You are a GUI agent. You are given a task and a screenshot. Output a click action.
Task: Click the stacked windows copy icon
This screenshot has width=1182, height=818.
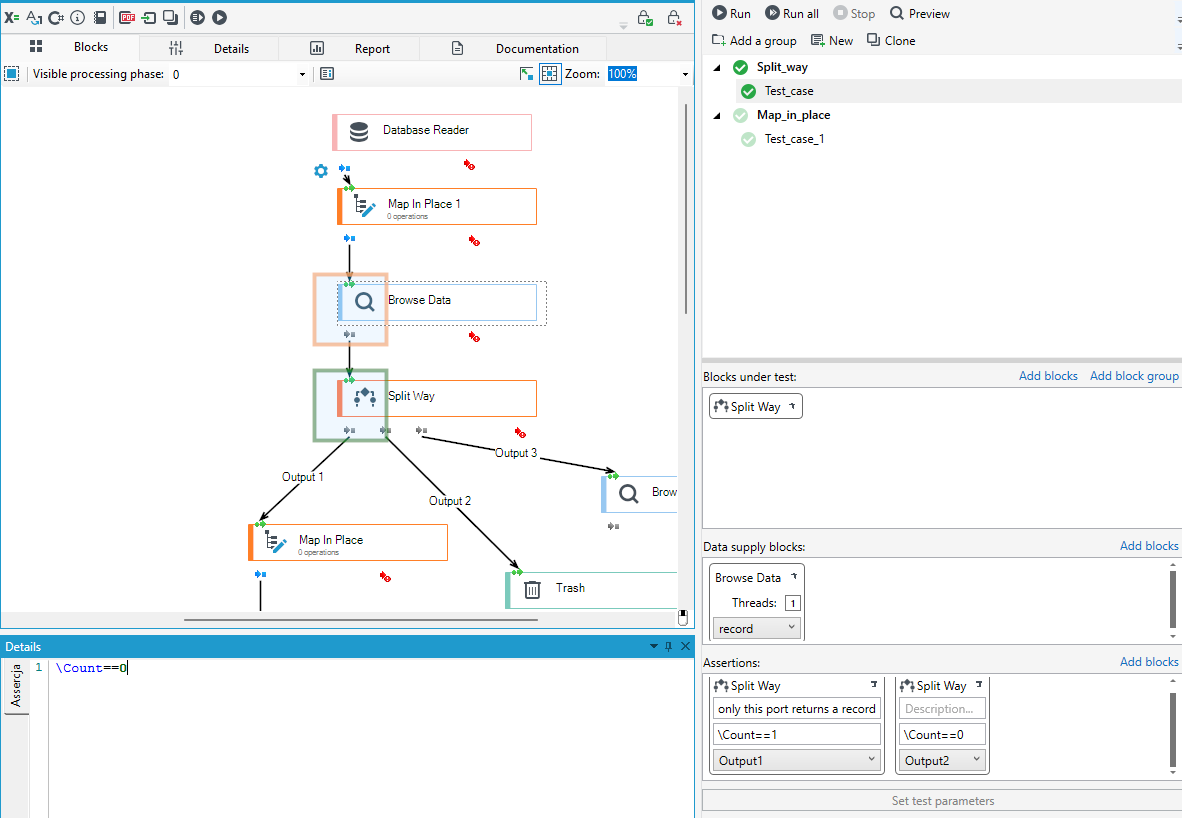click(171, 17)
